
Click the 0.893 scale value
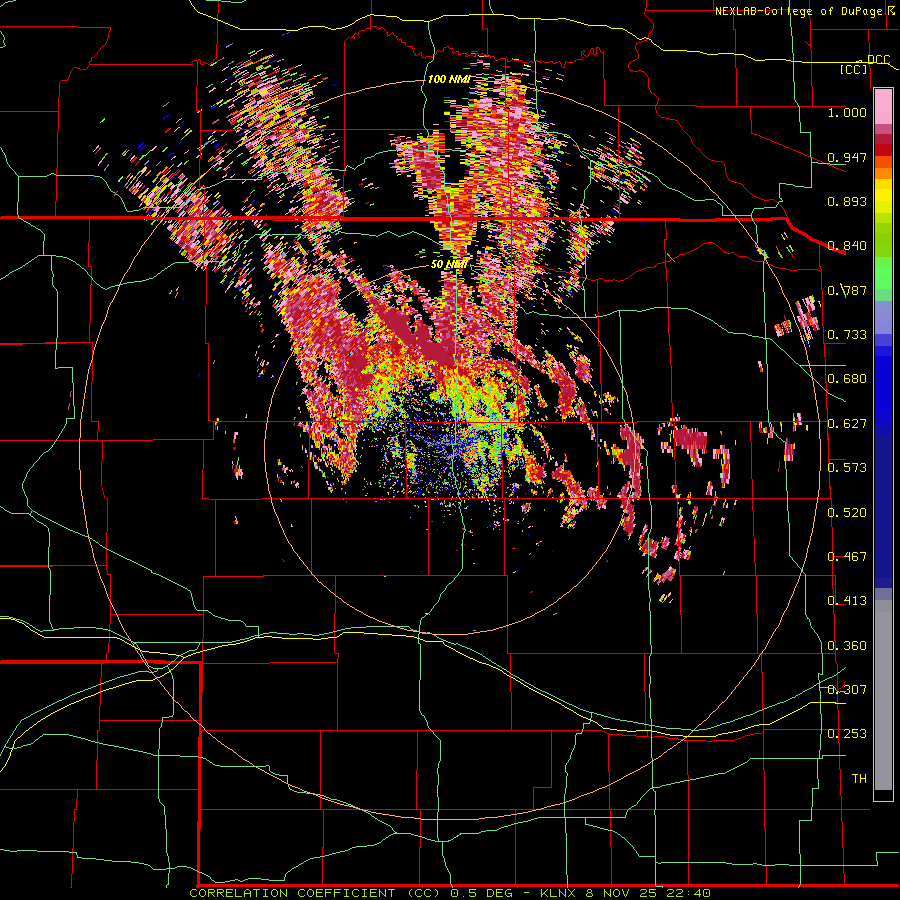847,201
